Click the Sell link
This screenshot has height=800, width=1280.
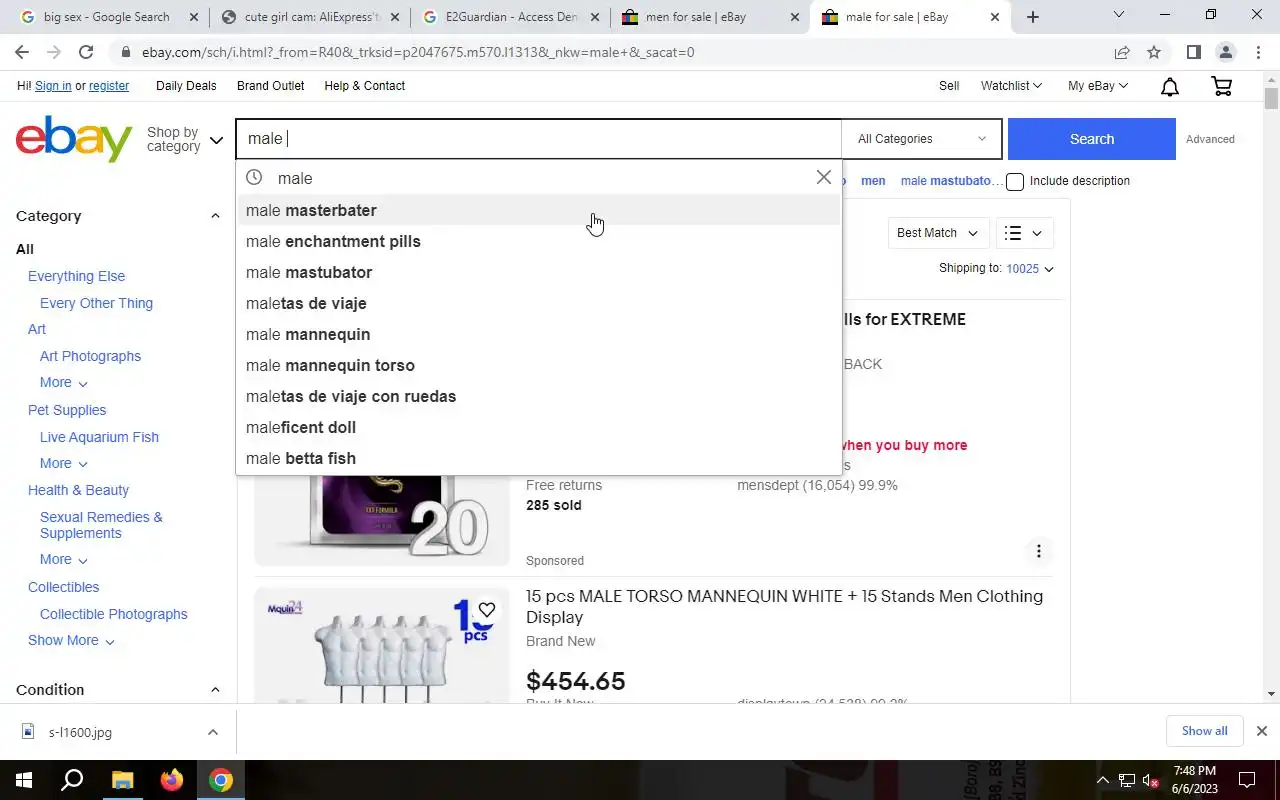(x=949, y=86)
